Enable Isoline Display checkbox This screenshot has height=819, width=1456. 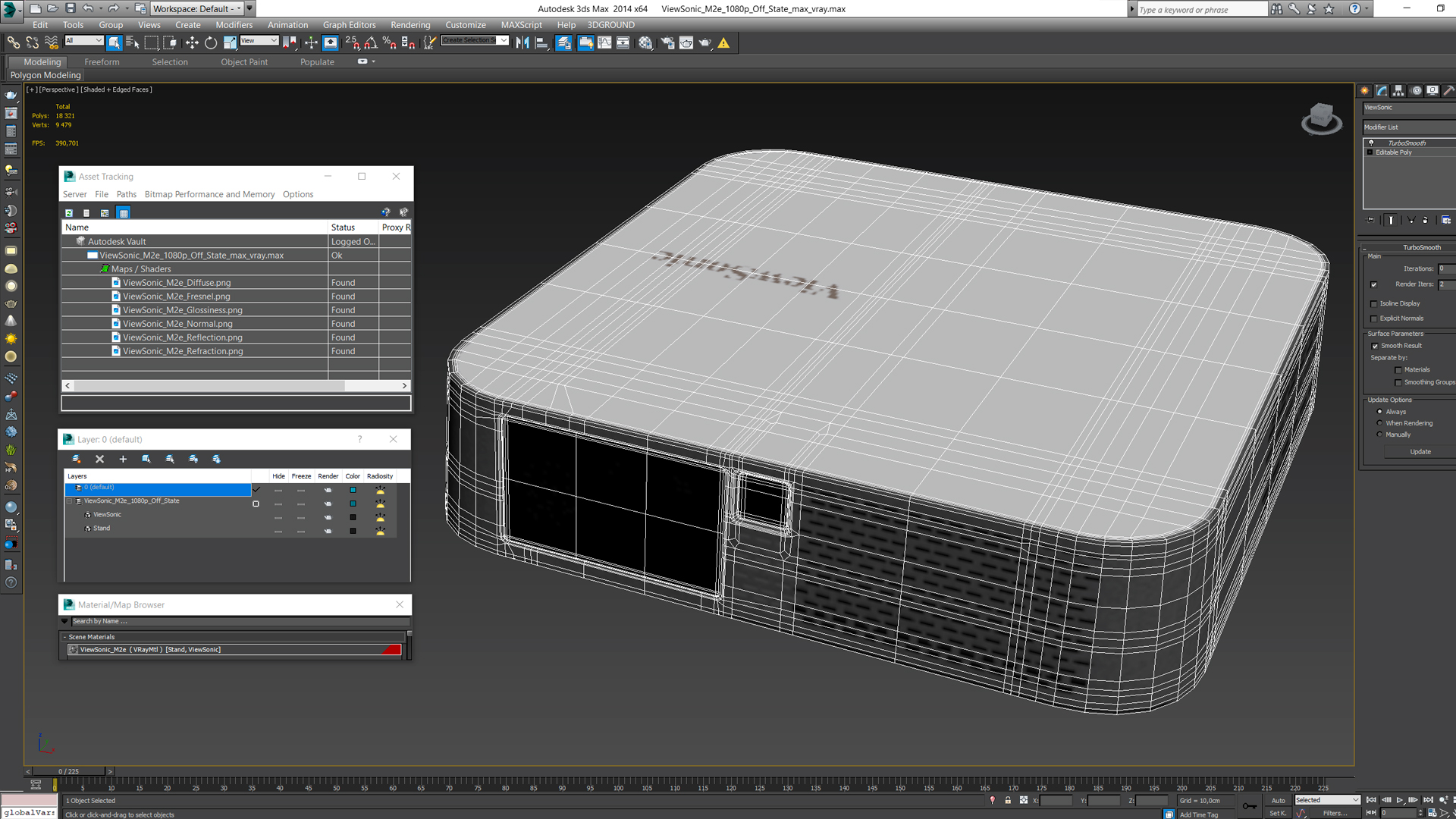point(1374,303)
